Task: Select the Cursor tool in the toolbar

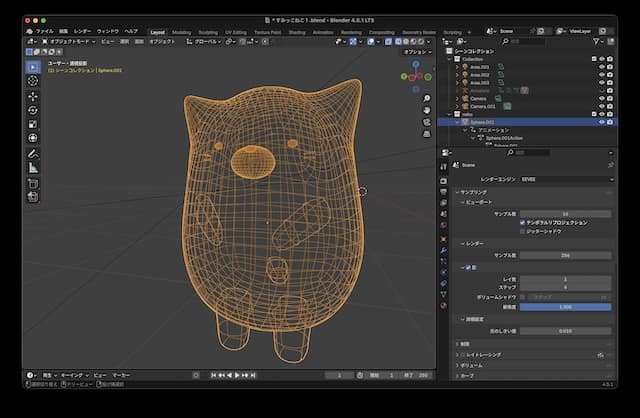Action: pos(33,81)
